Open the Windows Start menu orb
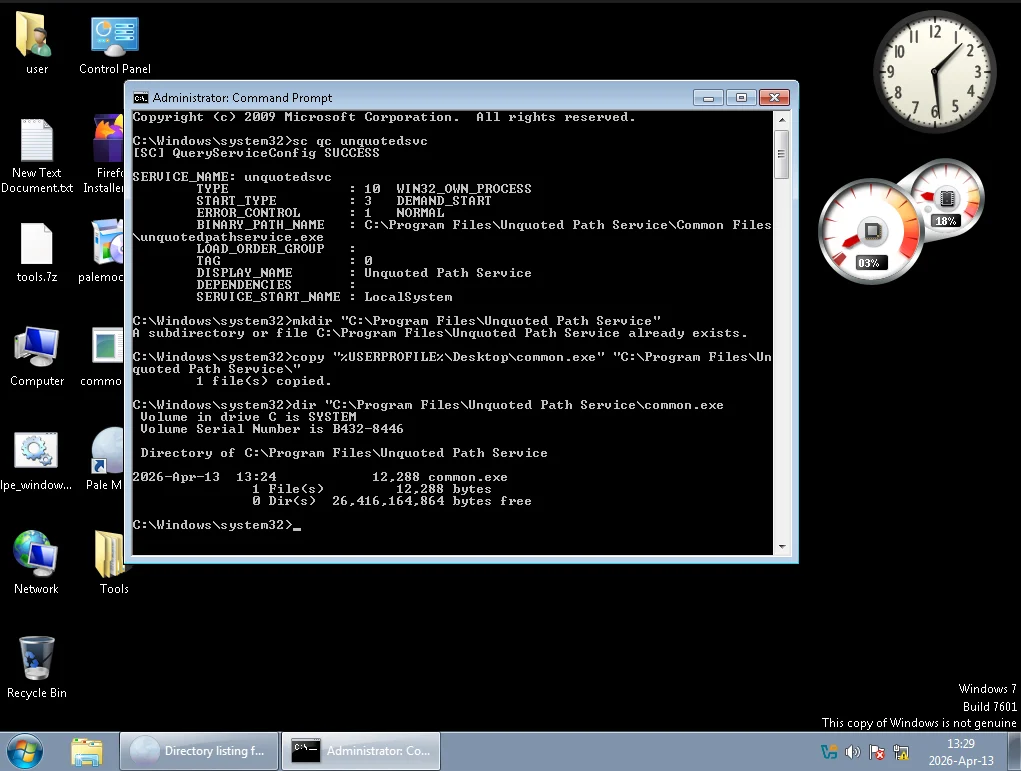 [x=25, y=751]
